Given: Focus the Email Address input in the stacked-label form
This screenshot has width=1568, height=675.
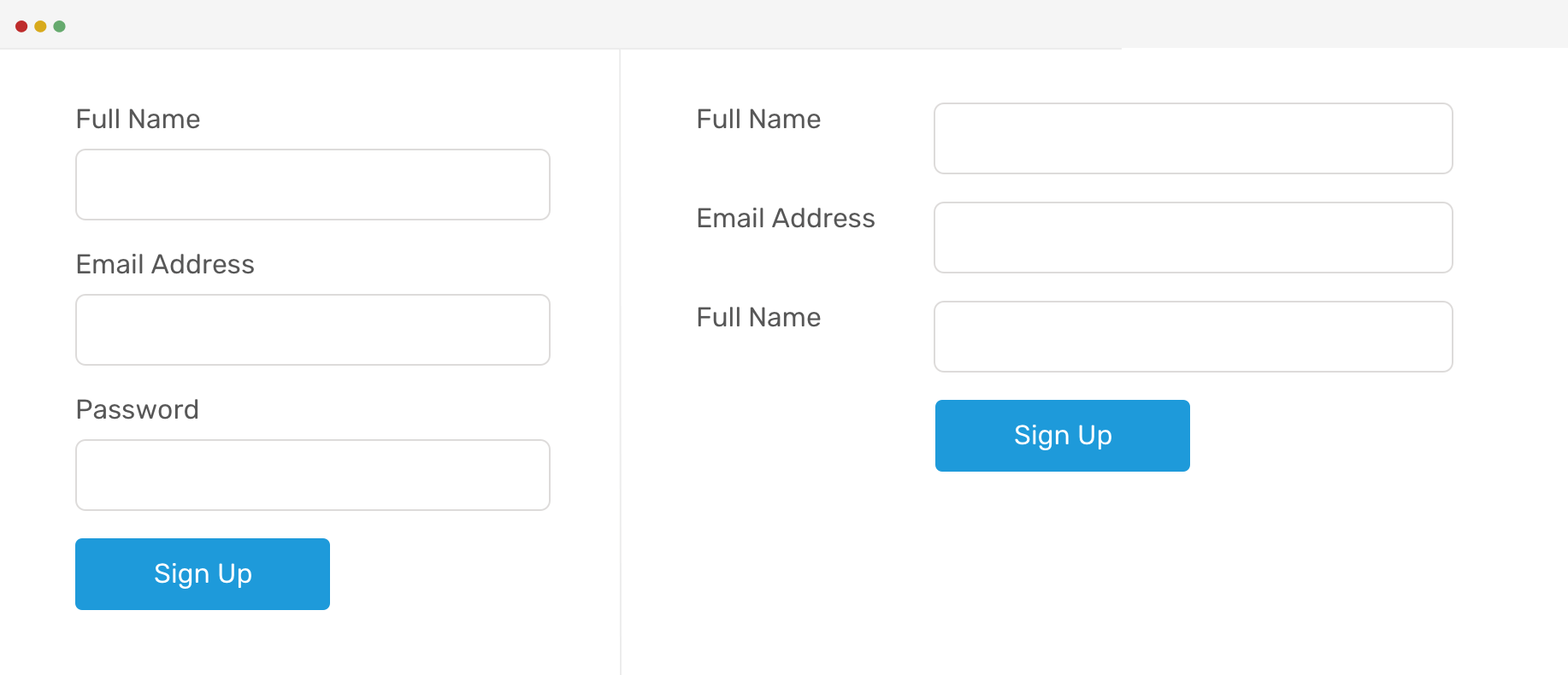Looking at the screenshot, I should coord(313,330).
